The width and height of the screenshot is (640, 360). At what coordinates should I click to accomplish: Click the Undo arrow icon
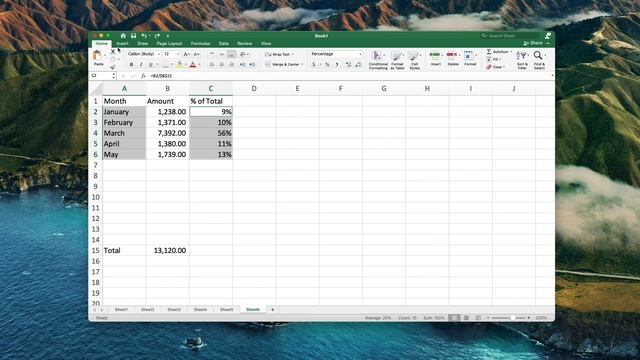pos(144,36)
